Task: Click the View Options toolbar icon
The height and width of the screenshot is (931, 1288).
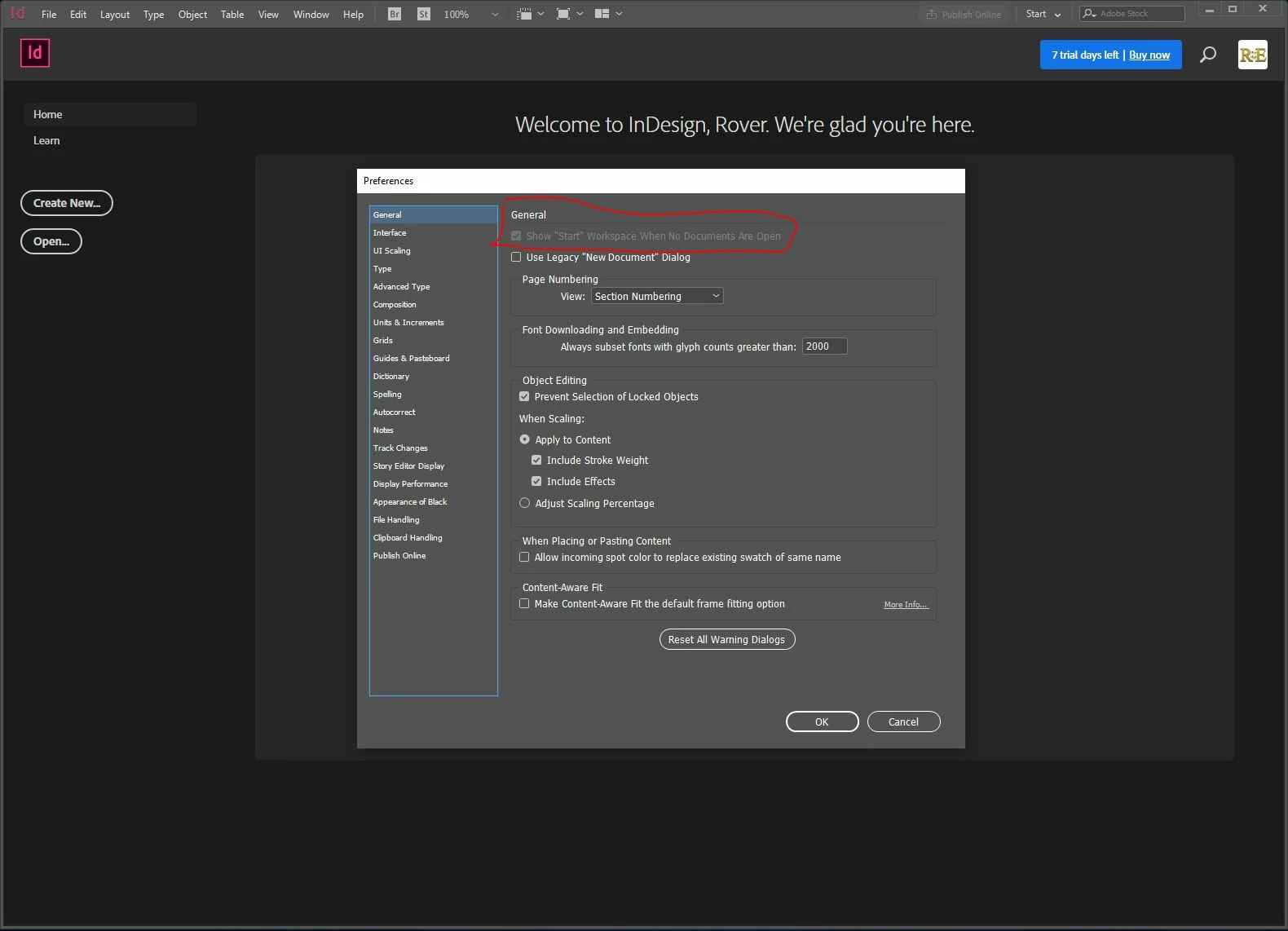Action: [524, 14]
